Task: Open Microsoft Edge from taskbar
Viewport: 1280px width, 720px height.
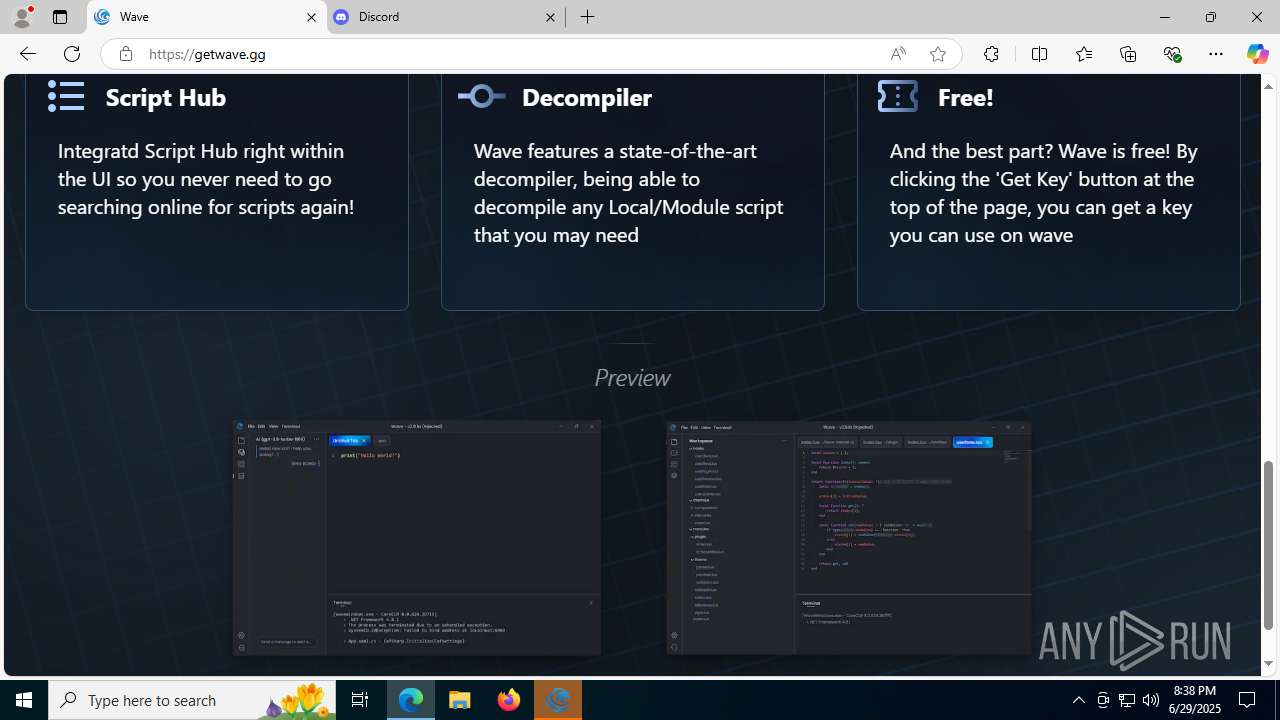Action: [411, 700]
